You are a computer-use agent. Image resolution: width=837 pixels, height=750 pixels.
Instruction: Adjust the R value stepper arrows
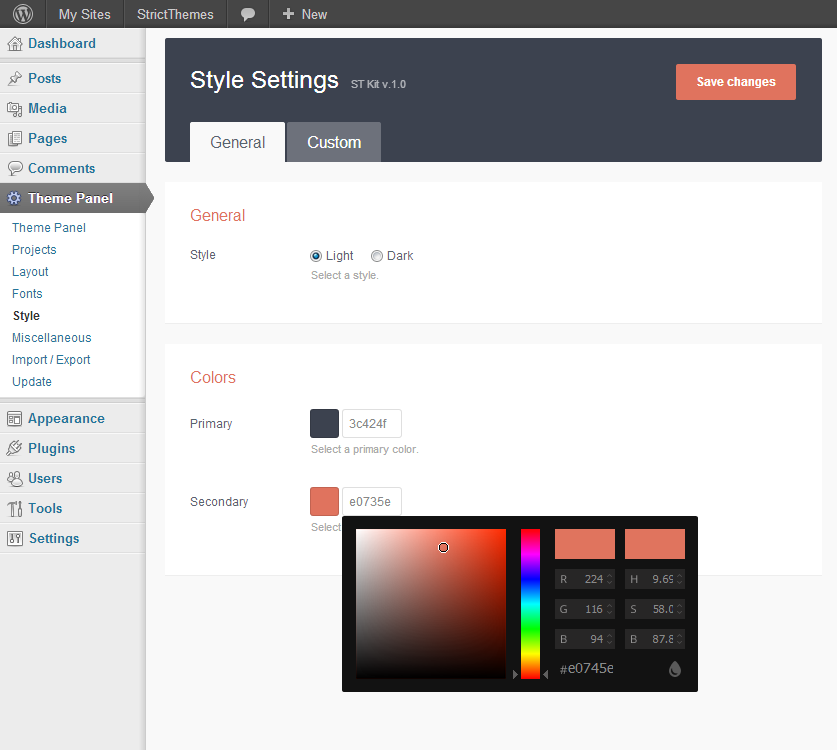tap(610, 579)
